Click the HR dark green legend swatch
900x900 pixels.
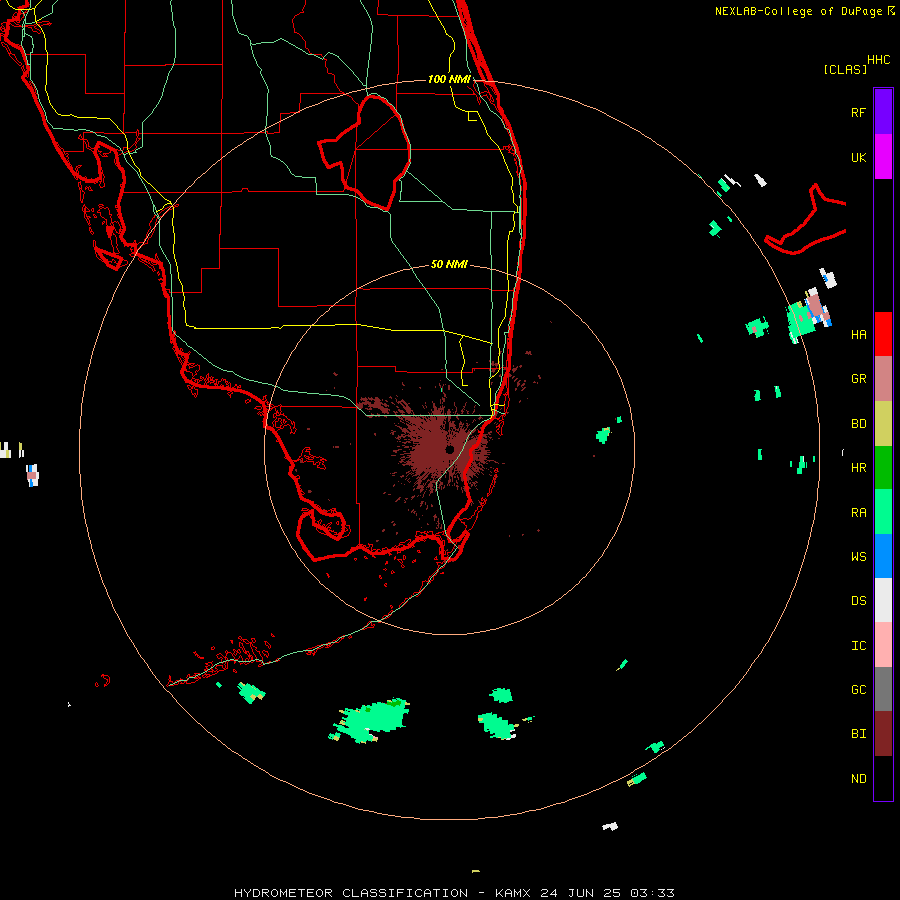coord(883,468)
